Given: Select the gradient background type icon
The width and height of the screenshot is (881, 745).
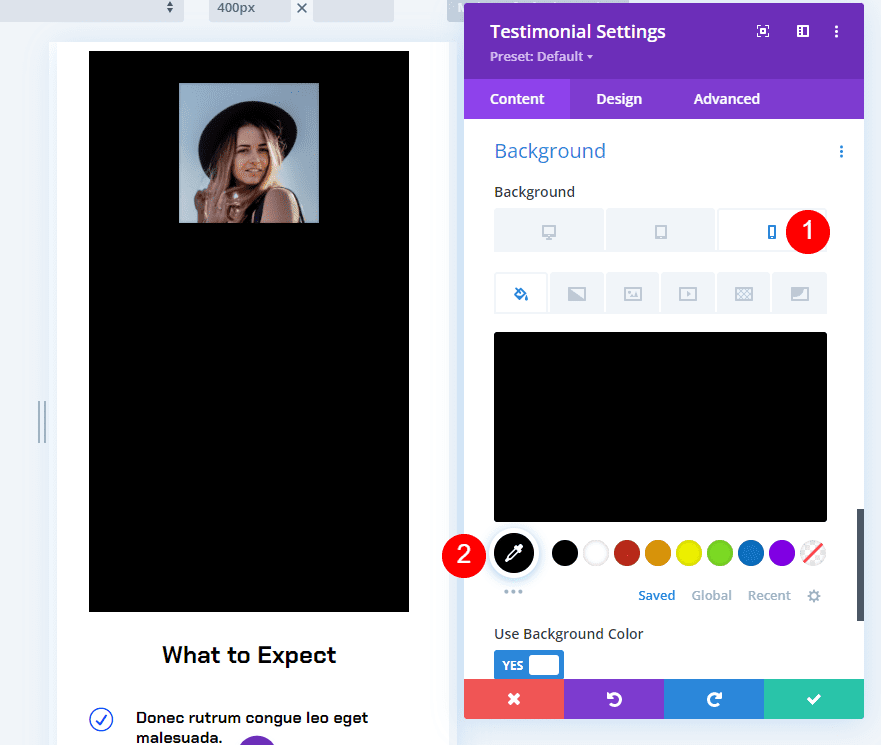Looking at the screenshot, I should click(x=577, y=292).
